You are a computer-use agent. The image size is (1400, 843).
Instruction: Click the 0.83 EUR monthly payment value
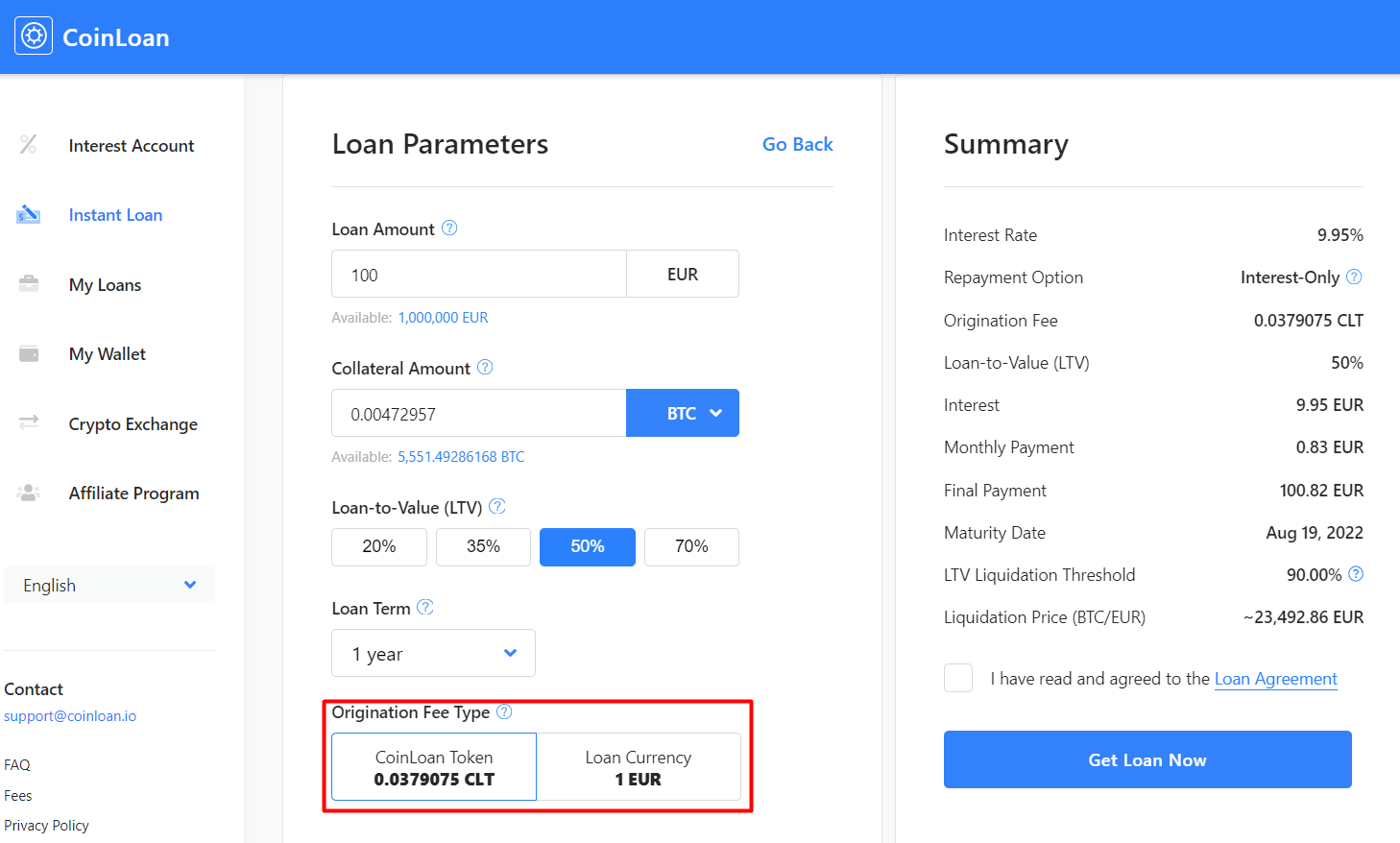click(x=1330, y=447)
